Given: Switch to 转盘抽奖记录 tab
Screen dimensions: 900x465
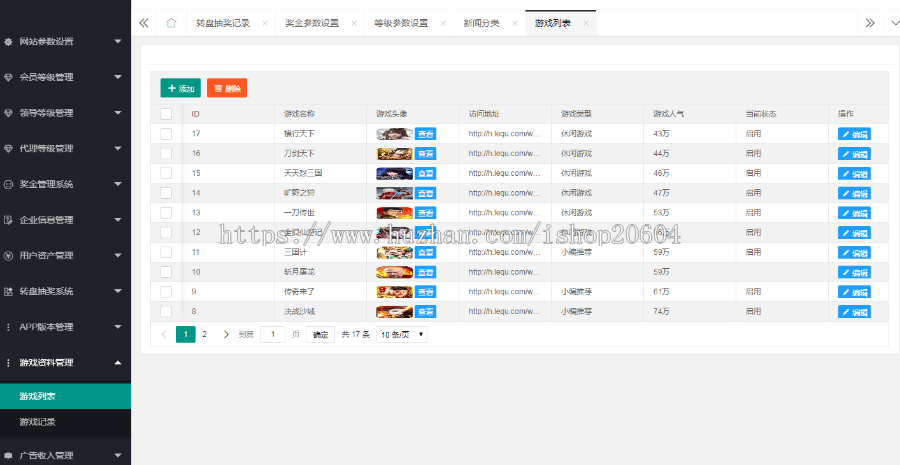Looking at the screenshot, I should 223,24.
